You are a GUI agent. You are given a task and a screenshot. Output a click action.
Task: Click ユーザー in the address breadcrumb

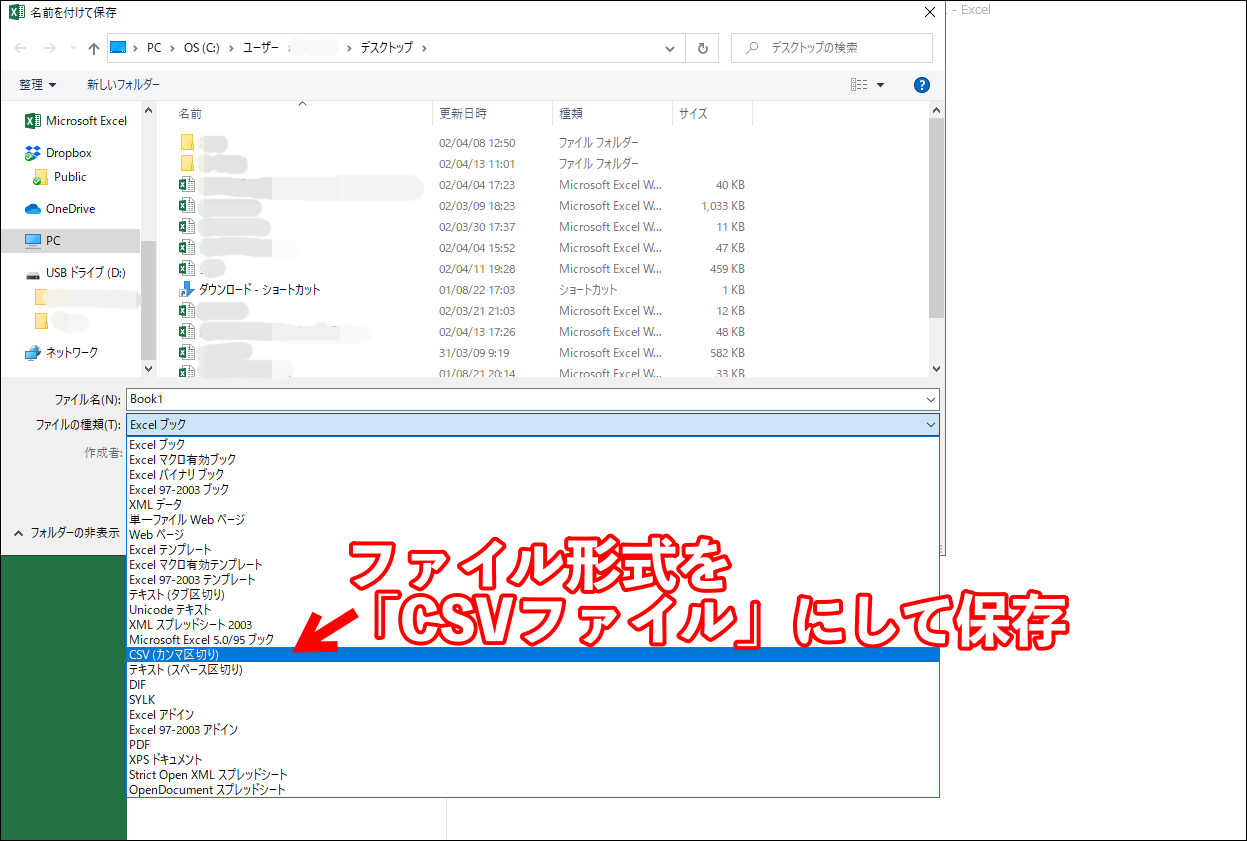click(x=261, y=48)
